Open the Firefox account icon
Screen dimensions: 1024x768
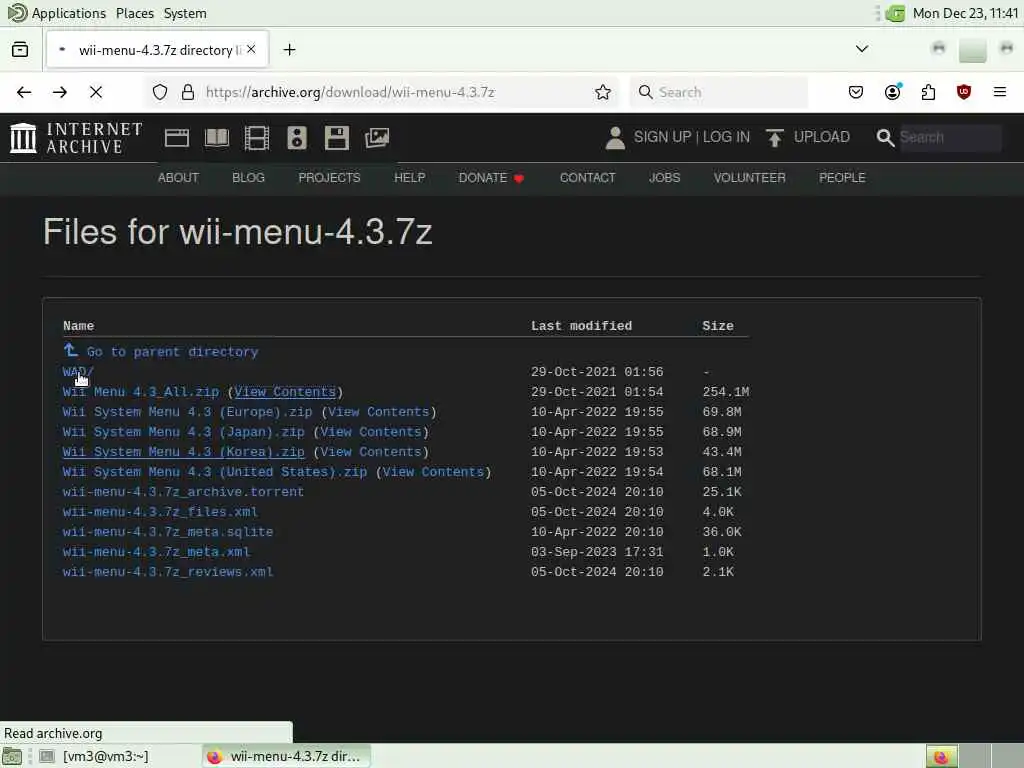(893, 92)
